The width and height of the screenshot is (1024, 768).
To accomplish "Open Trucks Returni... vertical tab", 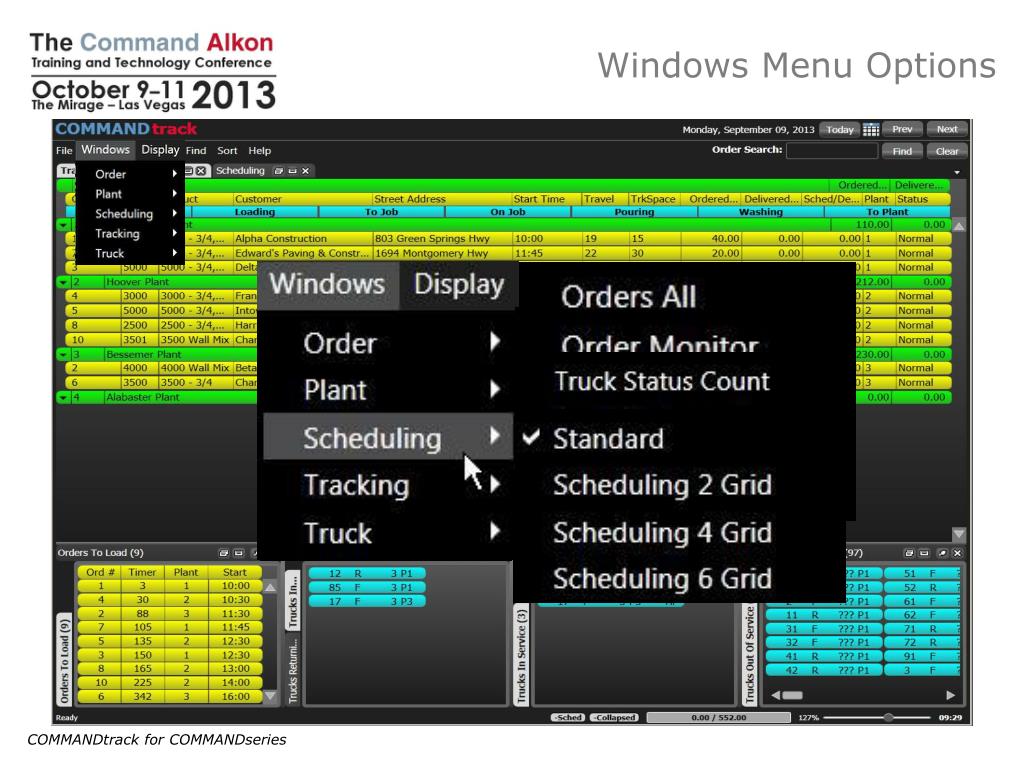I will (x=293, y=670).
